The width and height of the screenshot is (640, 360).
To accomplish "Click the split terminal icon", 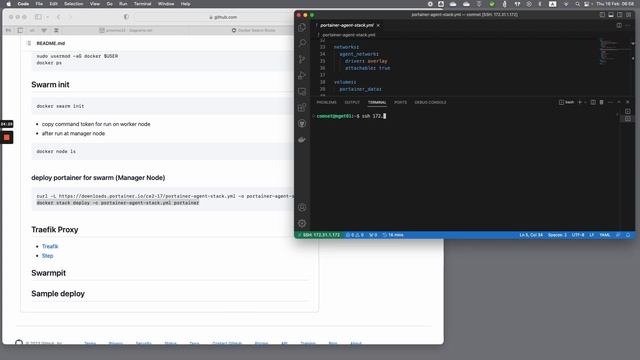I will (593, 102).
